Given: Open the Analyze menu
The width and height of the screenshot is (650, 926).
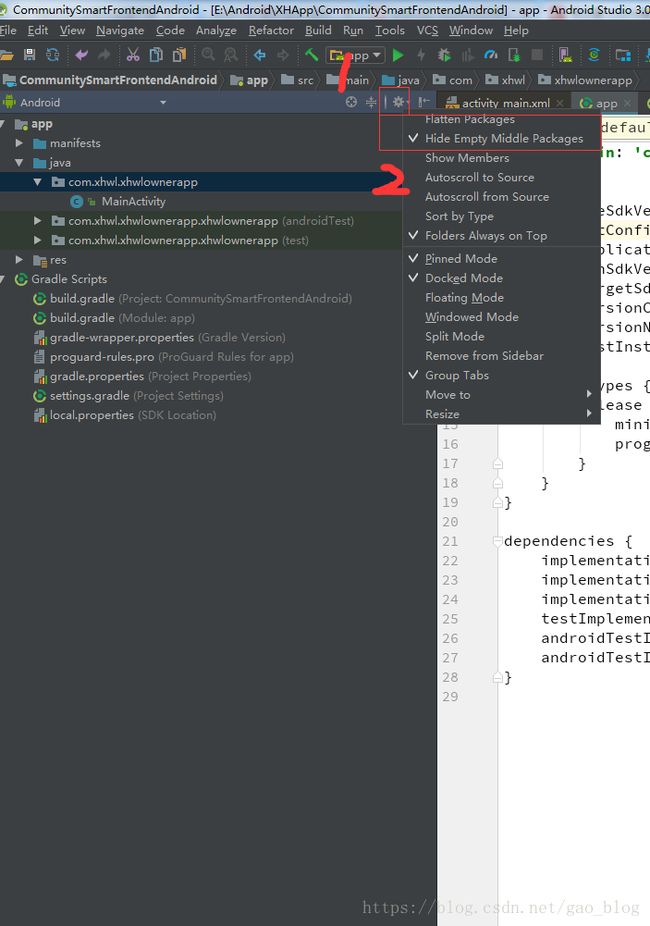Looking at the screenshot, I should tap(216, 31).
